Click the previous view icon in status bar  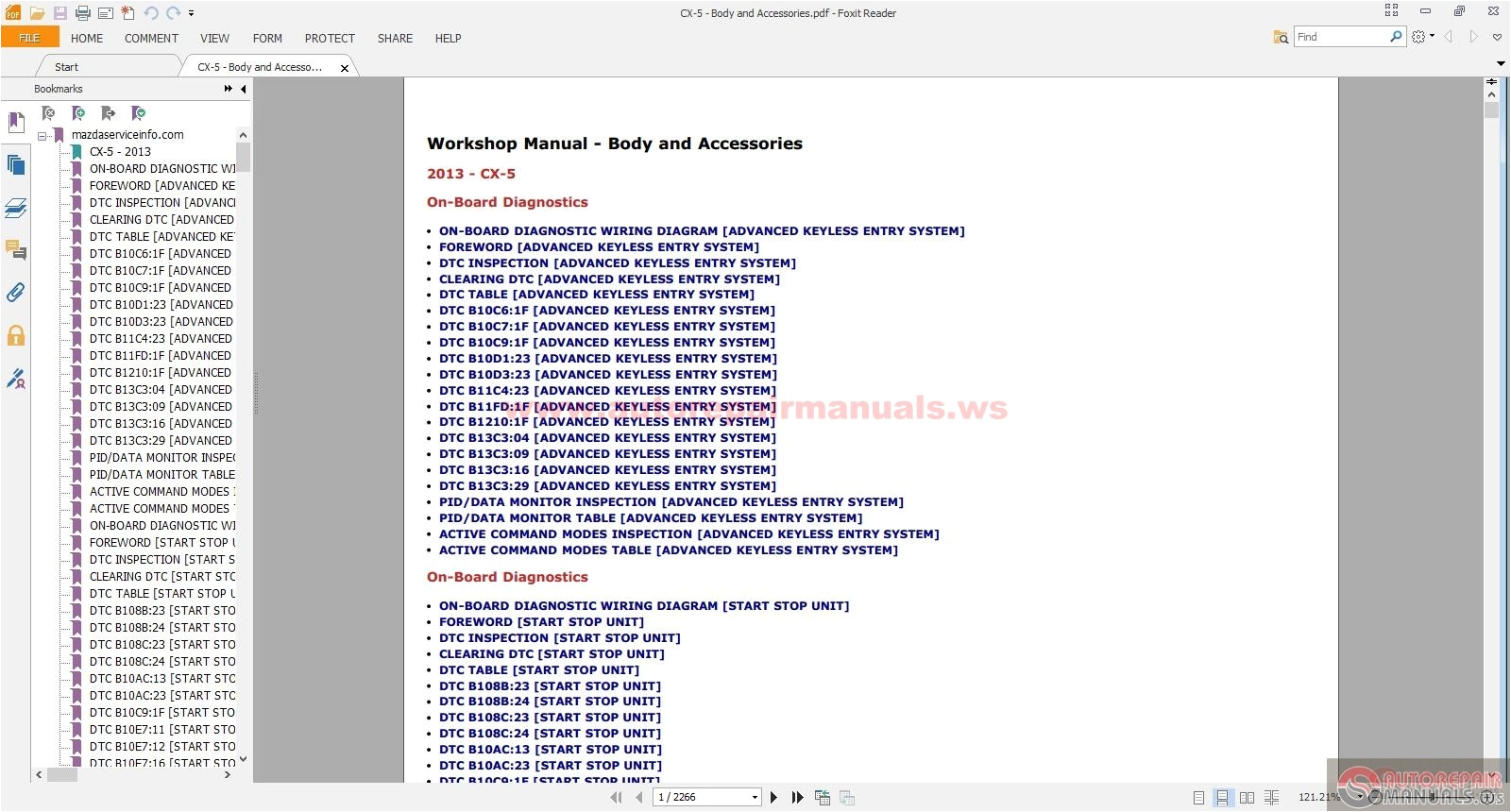(x=823, y=798)
